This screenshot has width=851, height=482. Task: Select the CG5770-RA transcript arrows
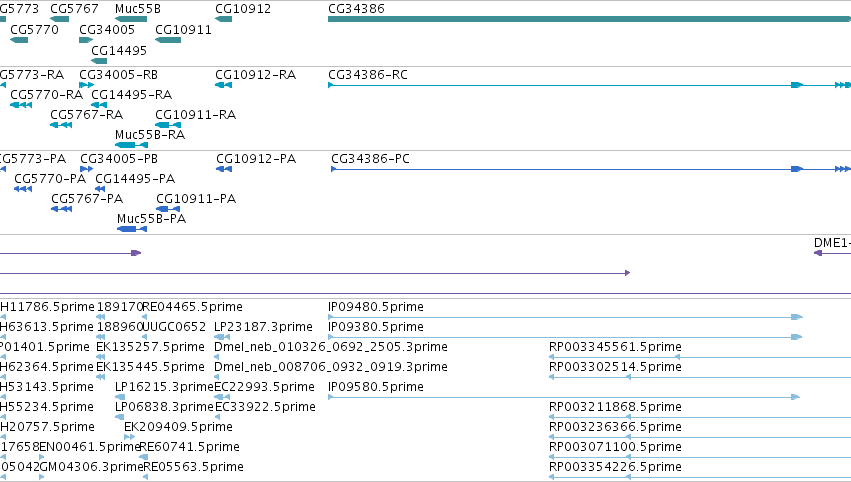pyautogui.click(x=21, y=105)
